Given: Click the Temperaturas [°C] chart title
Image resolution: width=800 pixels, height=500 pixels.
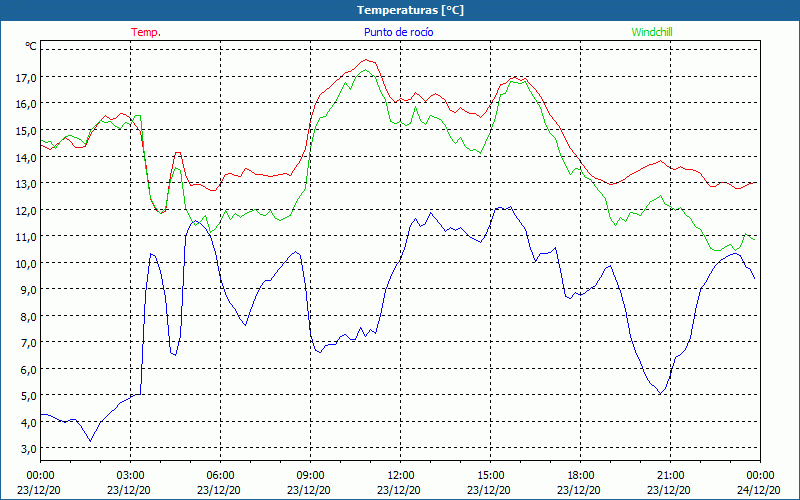Looking at the screenshot, I should (x=410, y=10).
